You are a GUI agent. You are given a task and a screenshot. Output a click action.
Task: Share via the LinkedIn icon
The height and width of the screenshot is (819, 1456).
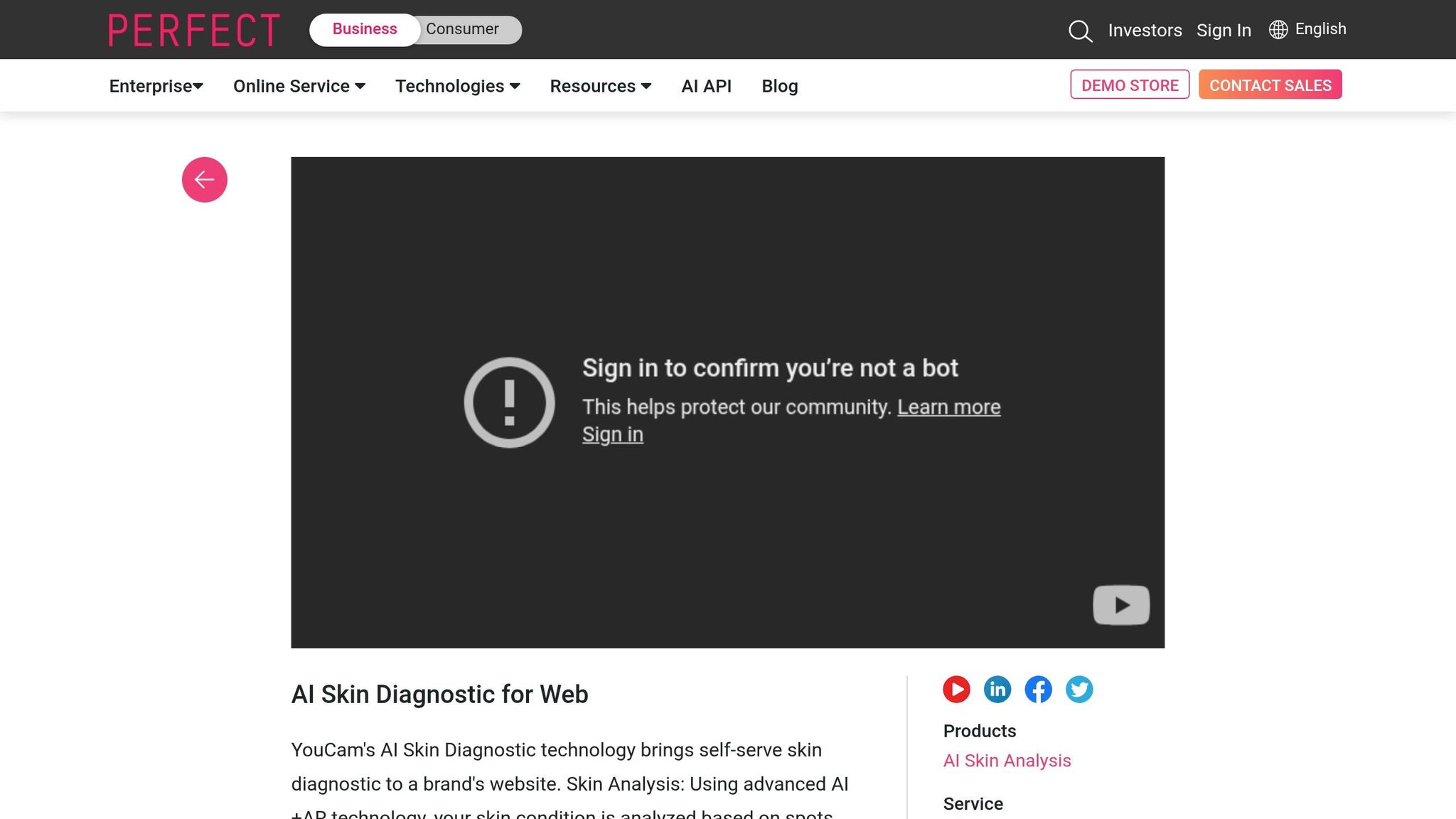click(997, 689)
